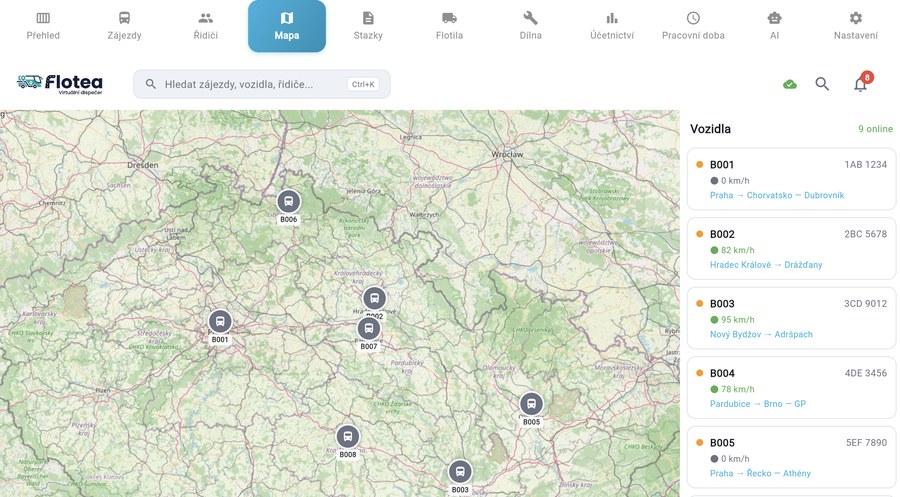Click the Praha → Řecko – Athény route

(x=760, y=473)
